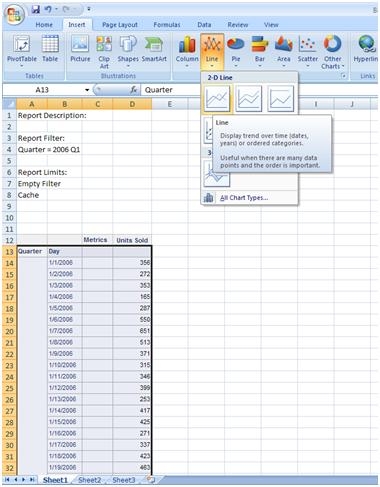Open the Column chart gallery
The image size is (380, 487).
(187, 51)
